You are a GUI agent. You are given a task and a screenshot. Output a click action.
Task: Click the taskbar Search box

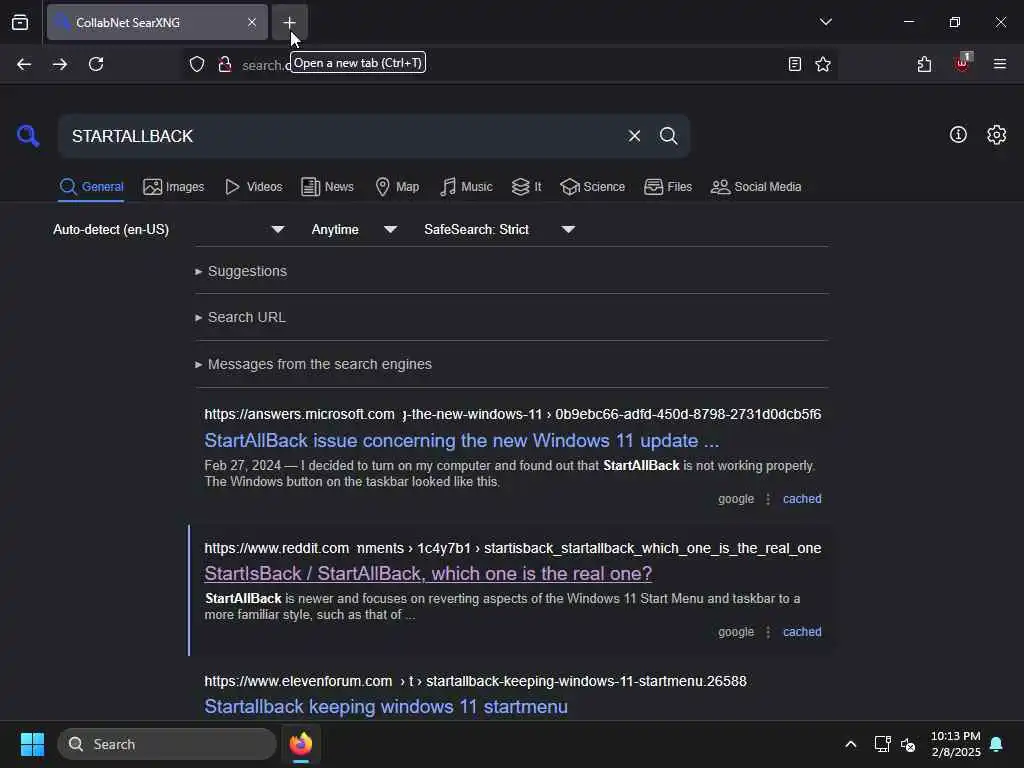pos(167,744)
